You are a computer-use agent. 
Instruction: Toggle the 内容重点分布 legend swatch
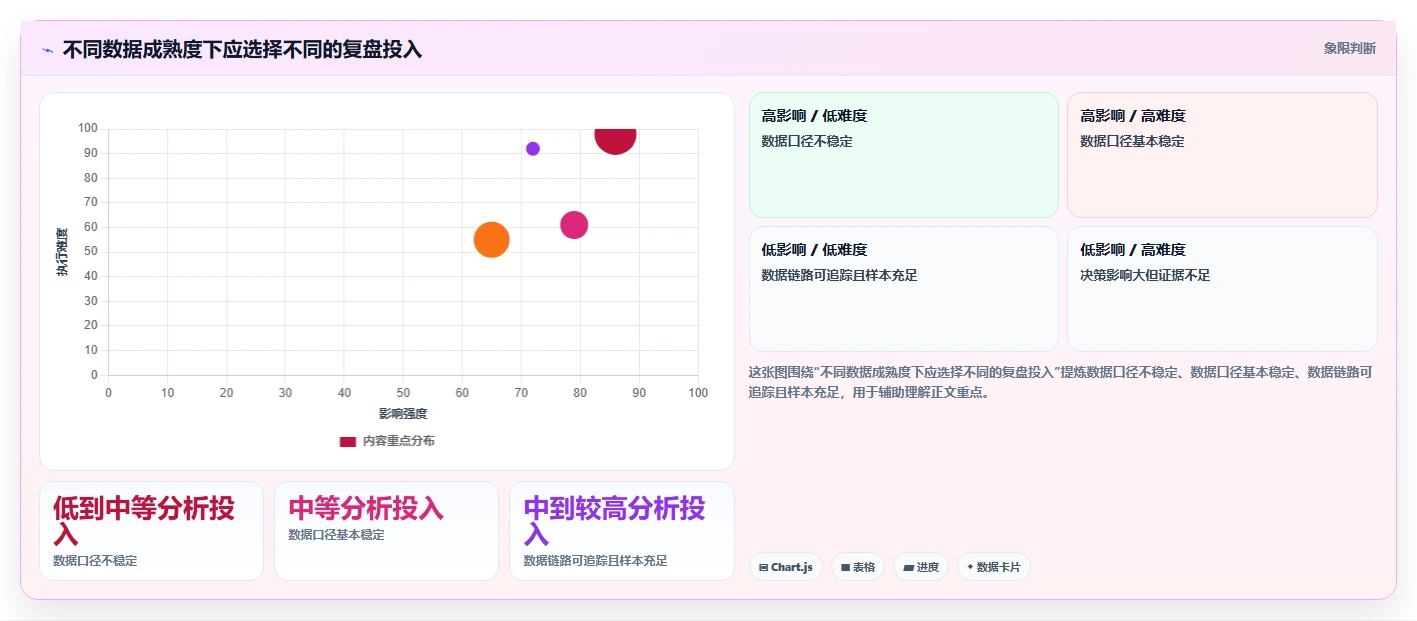coord(347,441)
